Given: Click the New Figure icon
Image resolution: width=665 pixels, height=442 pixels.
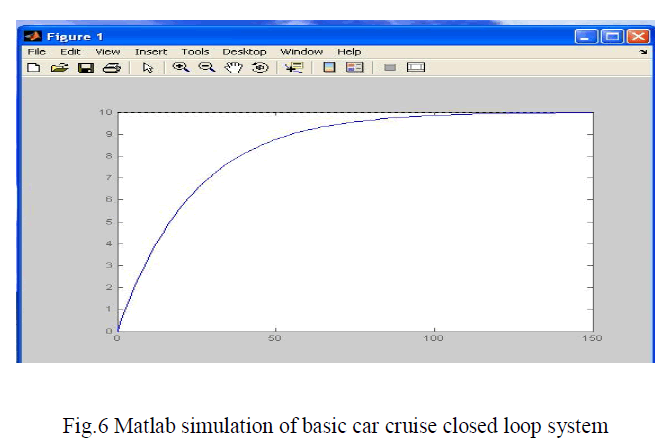Looking at the screenshot, I should pos(33,68).
